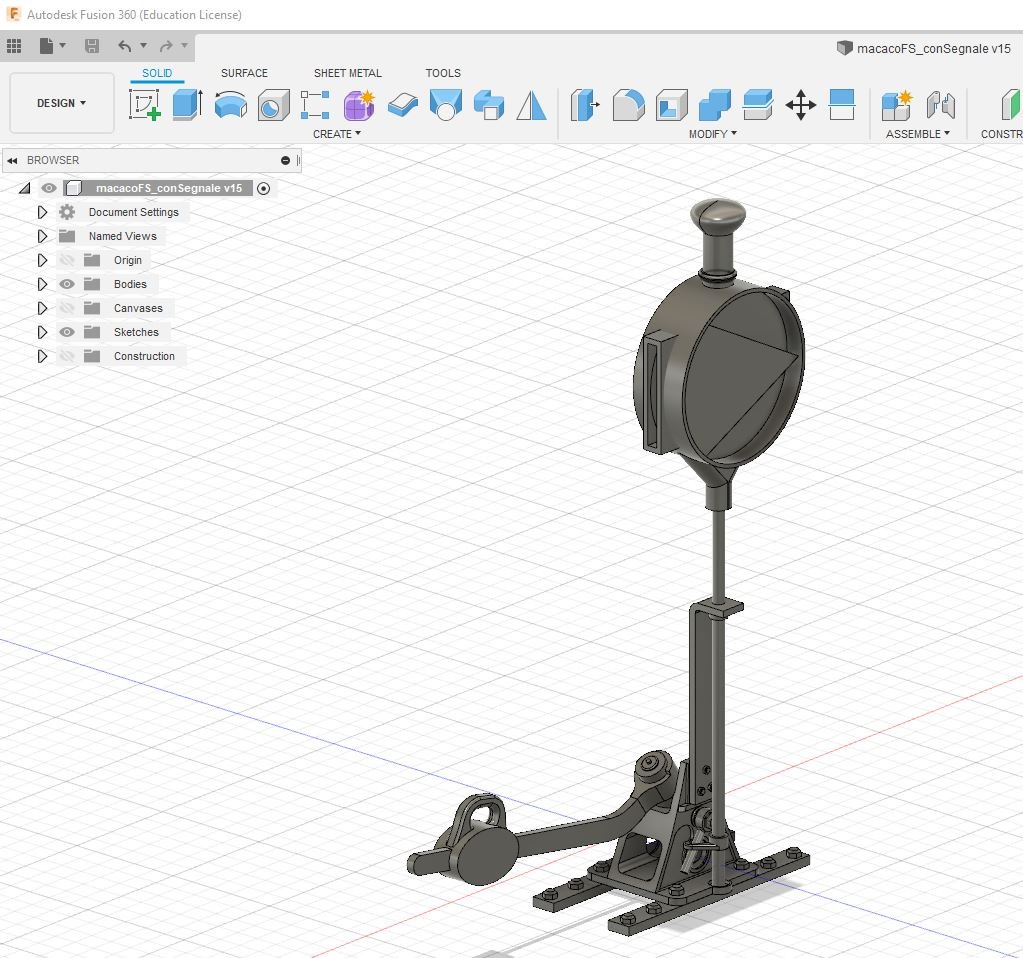Collapse the Browser panel with arrows
Image resolution: width=1023 pixels, height=958 pixels.
pos(12,160)
